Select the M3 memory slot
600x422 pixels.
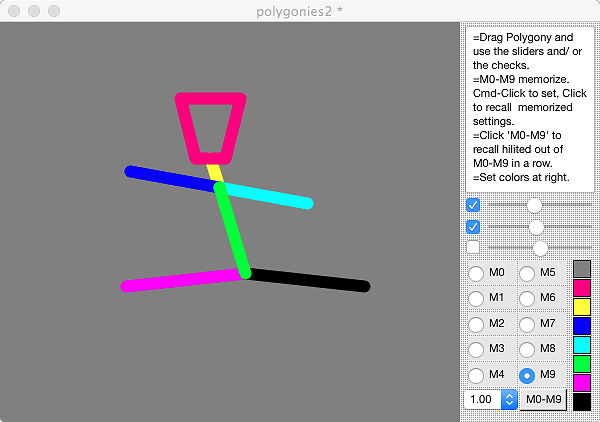(477, 349)
